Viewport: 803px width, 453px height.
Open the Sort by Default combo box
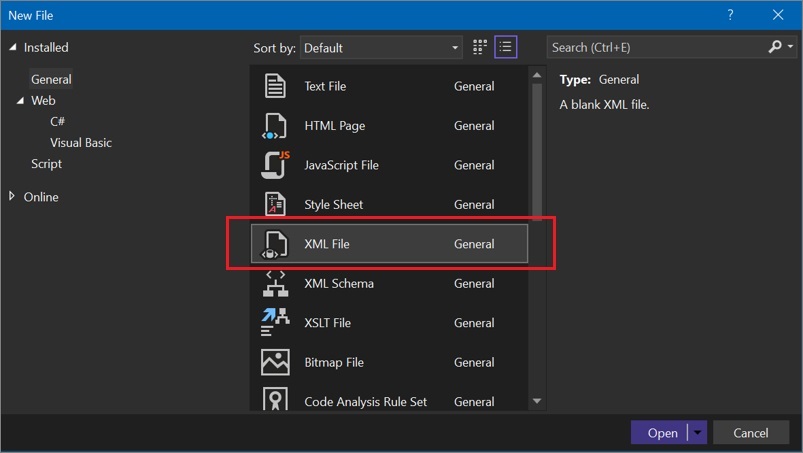(x=381, y=48)
